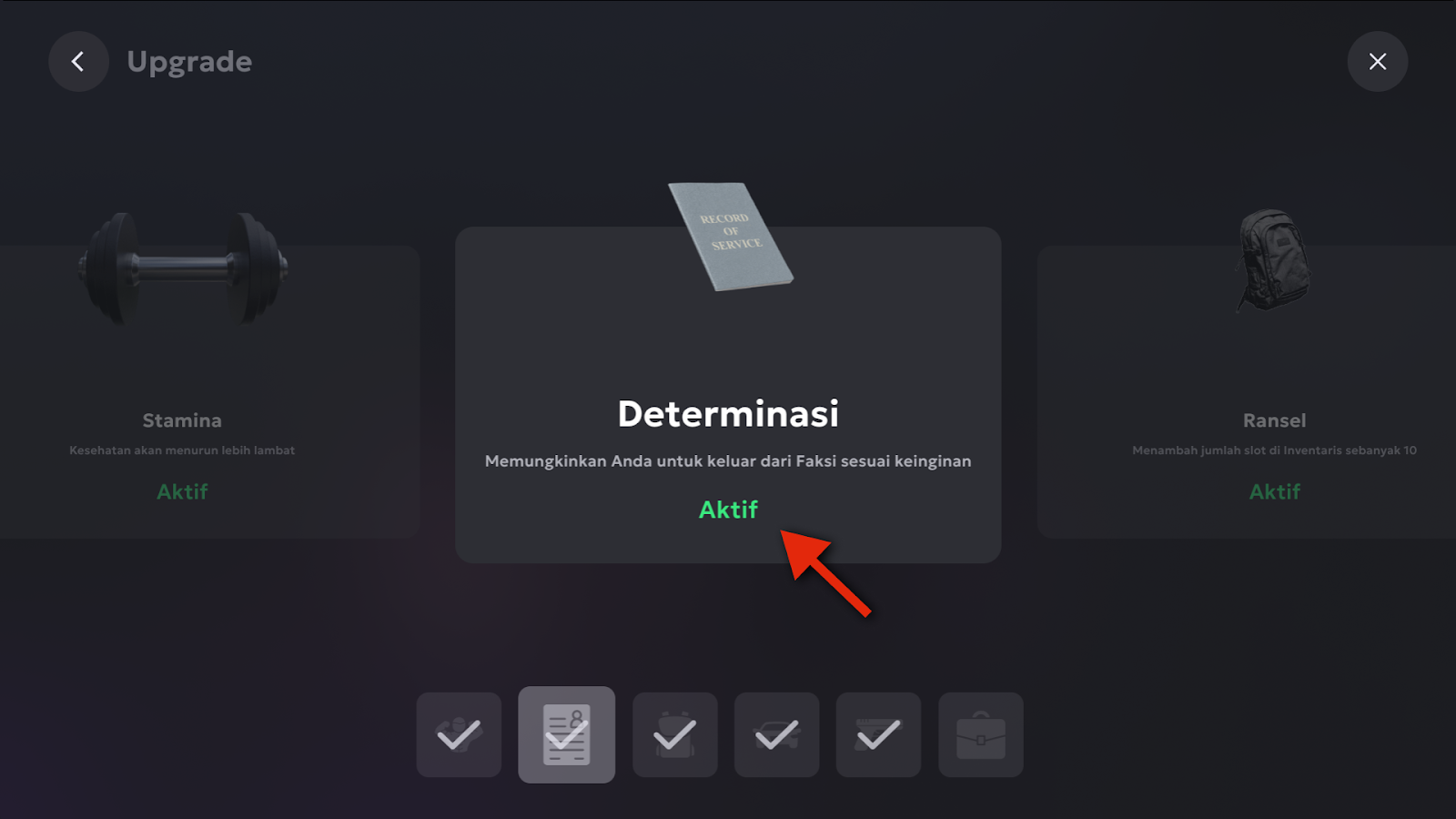Click the backpack image on Ransel card
This screenshot has height=819, width=1456.
coord(1272,260)
